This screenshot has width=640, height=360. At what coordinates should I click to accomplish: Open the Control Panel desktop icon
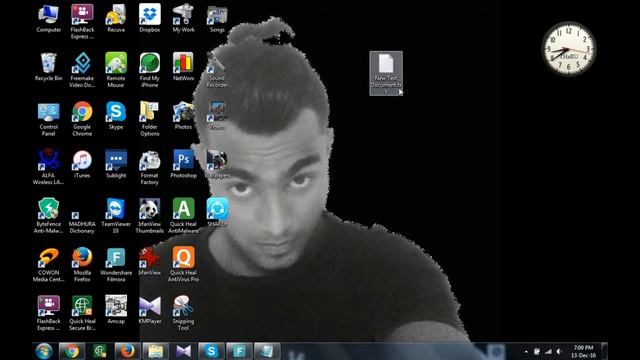49,119
